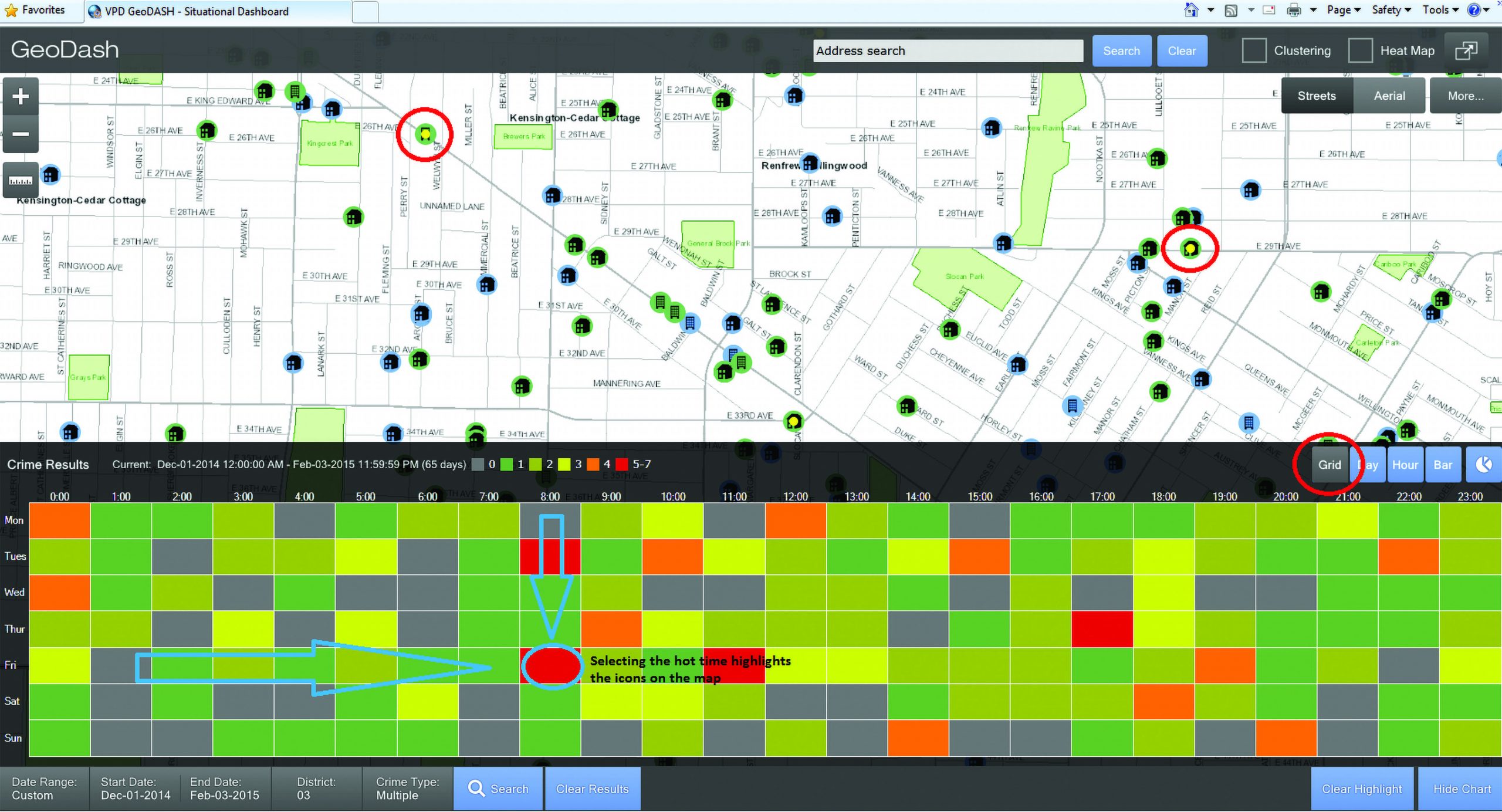
Task: Switch to the Hour chart tab
Action: [x=1405, y=465]
